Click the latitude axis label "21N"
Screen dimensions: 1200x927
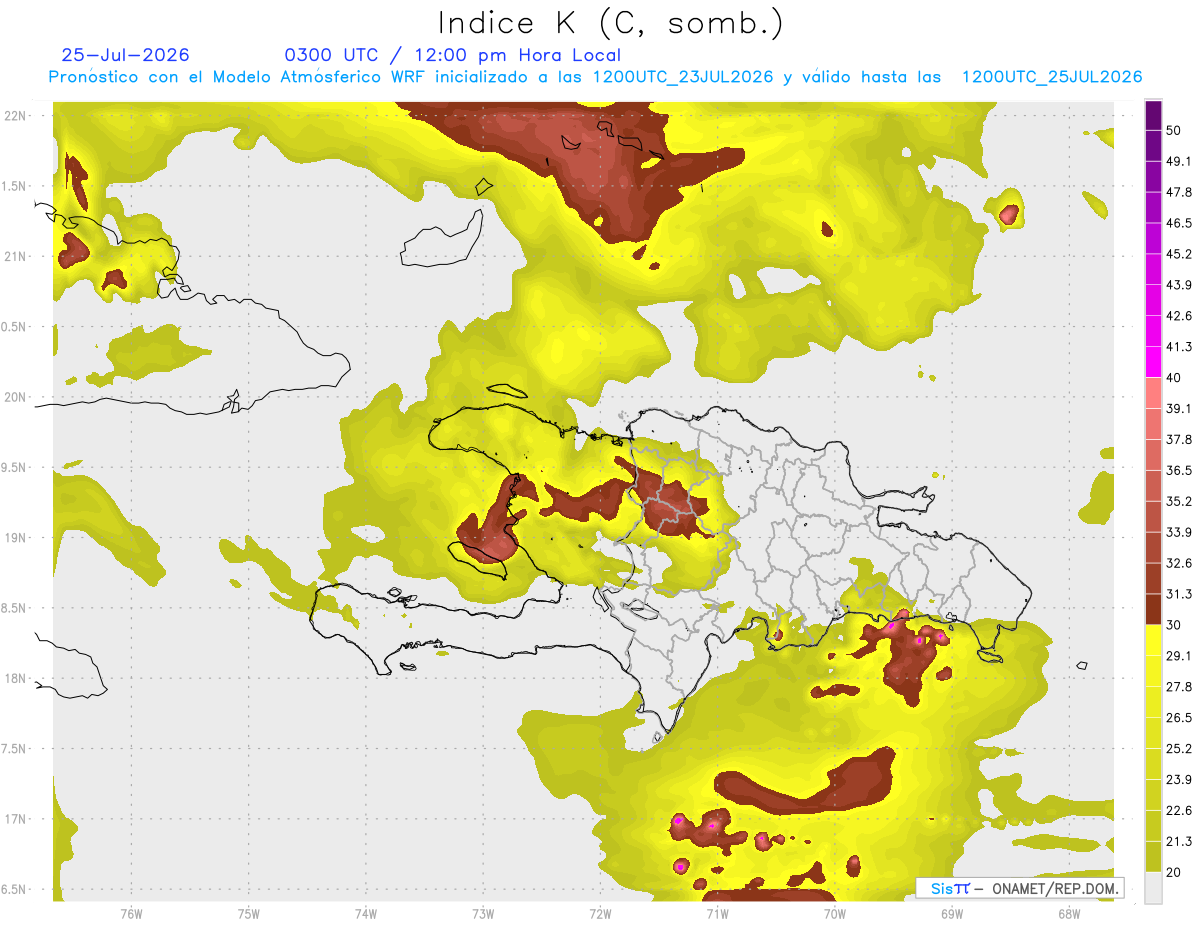(x=15, y=257)
